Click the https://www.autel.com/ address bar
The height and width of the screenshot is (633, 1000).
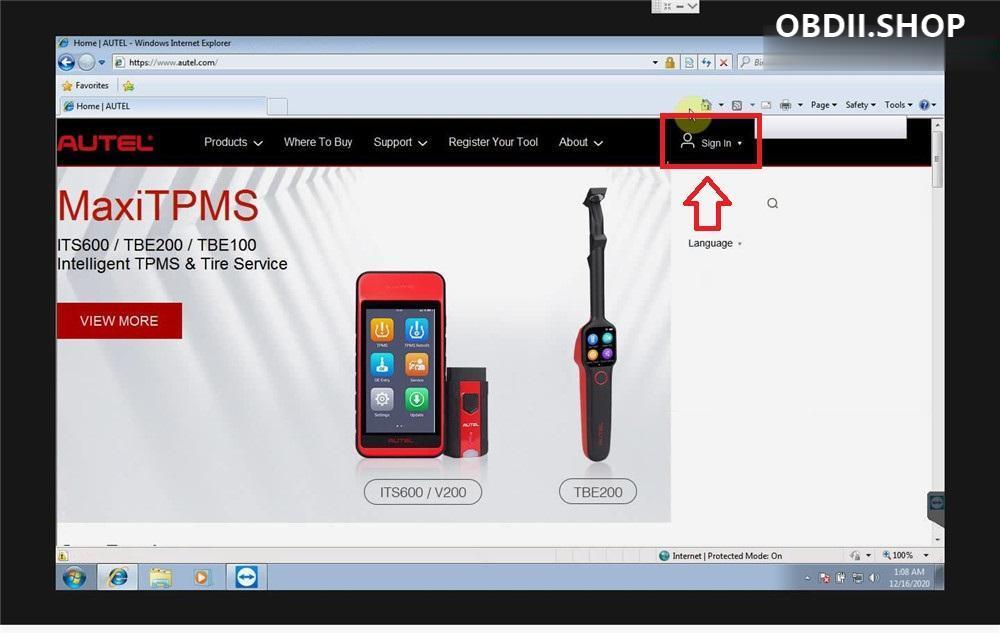click(x=384, y=62)
